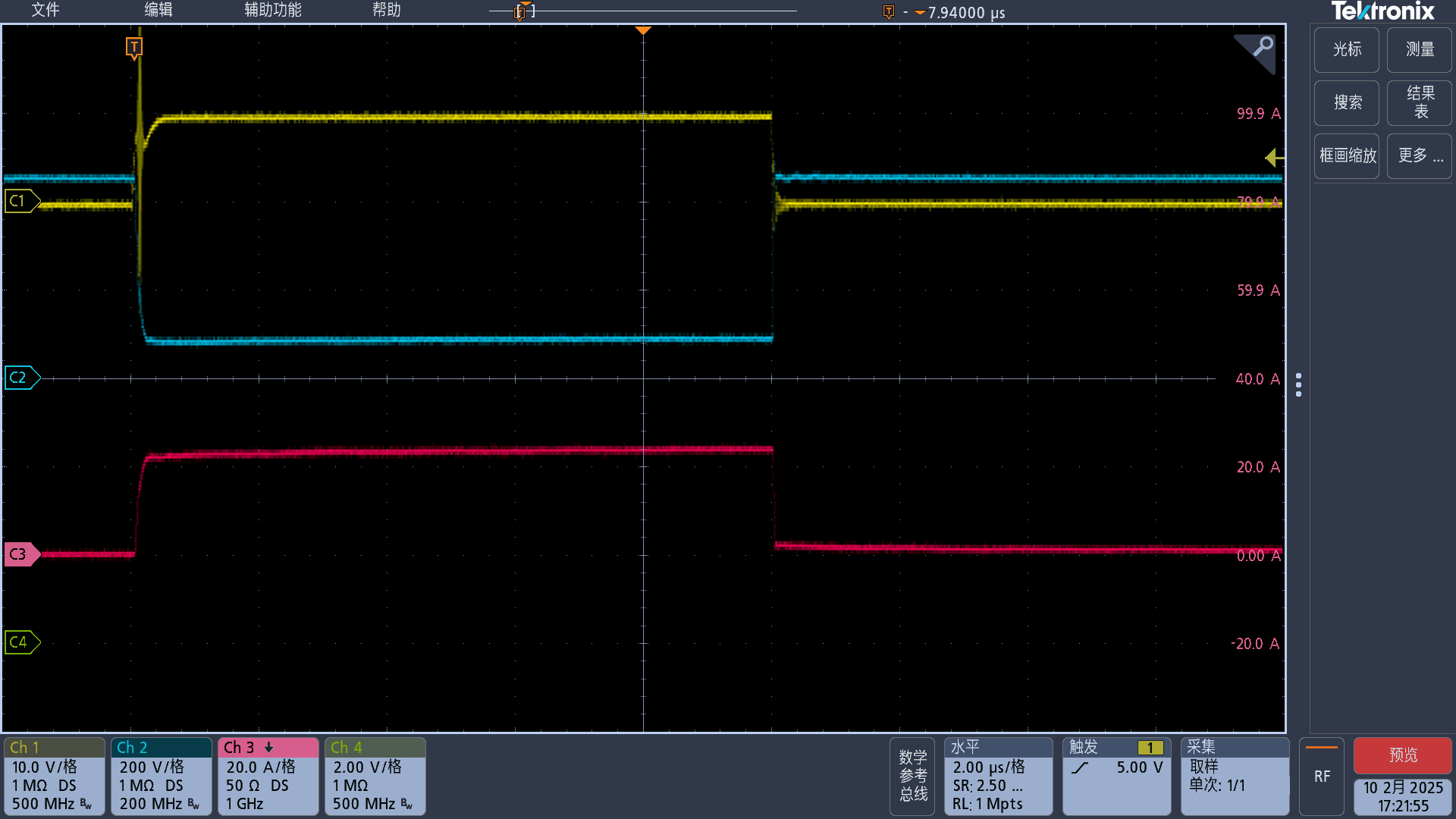Open the 文件 menu
Viewport: 1456px width, 819px height.
point(45,10)
